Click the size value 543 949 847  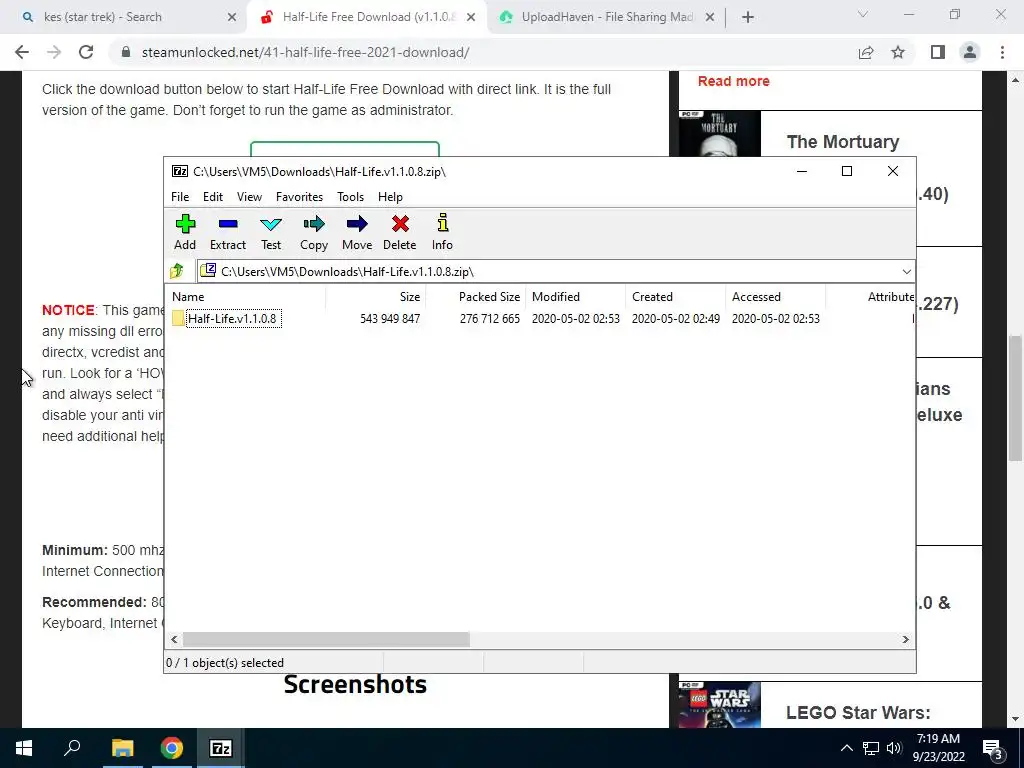(390, 319)
